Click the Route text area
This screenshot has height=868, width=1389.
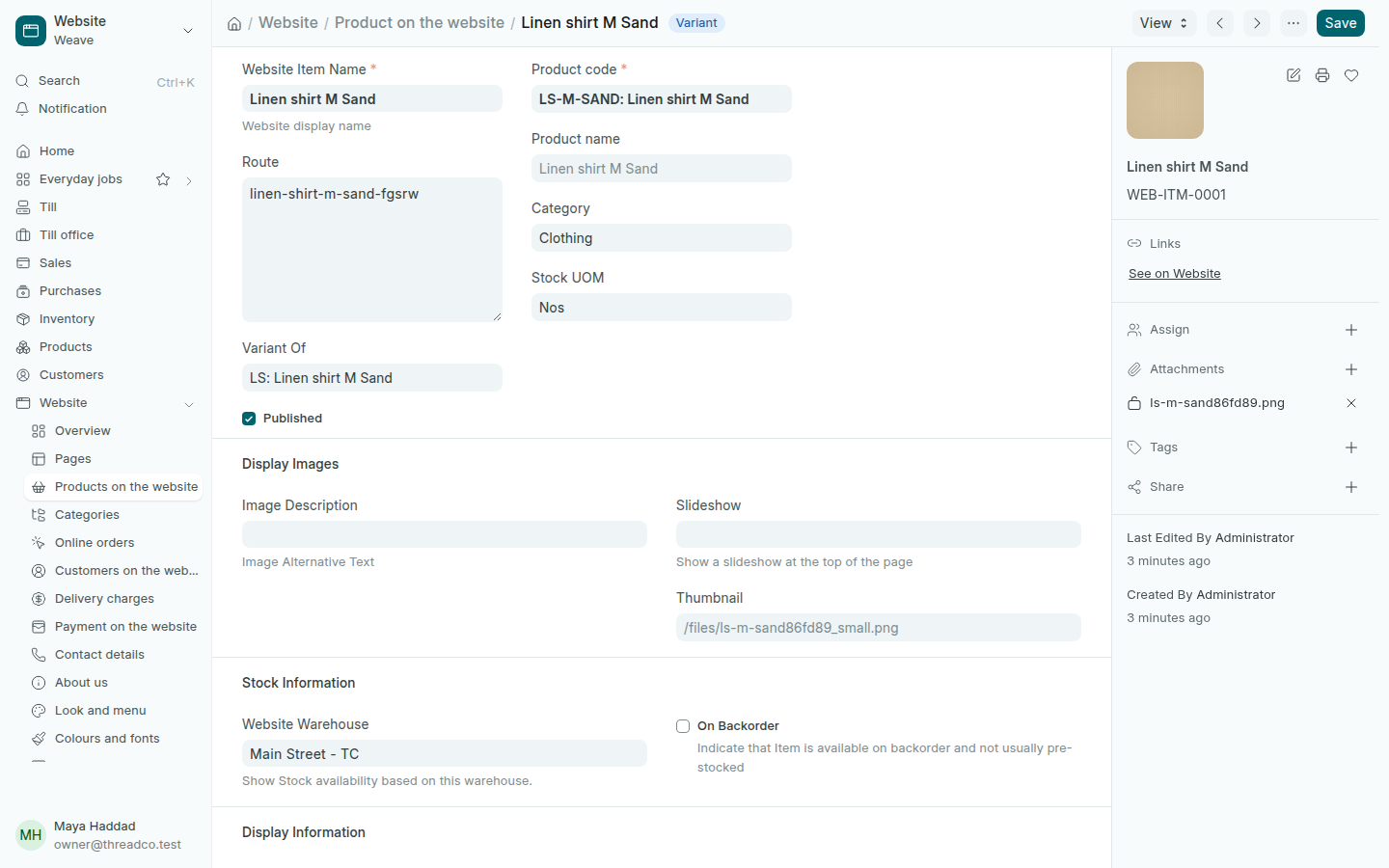[372, 250]
